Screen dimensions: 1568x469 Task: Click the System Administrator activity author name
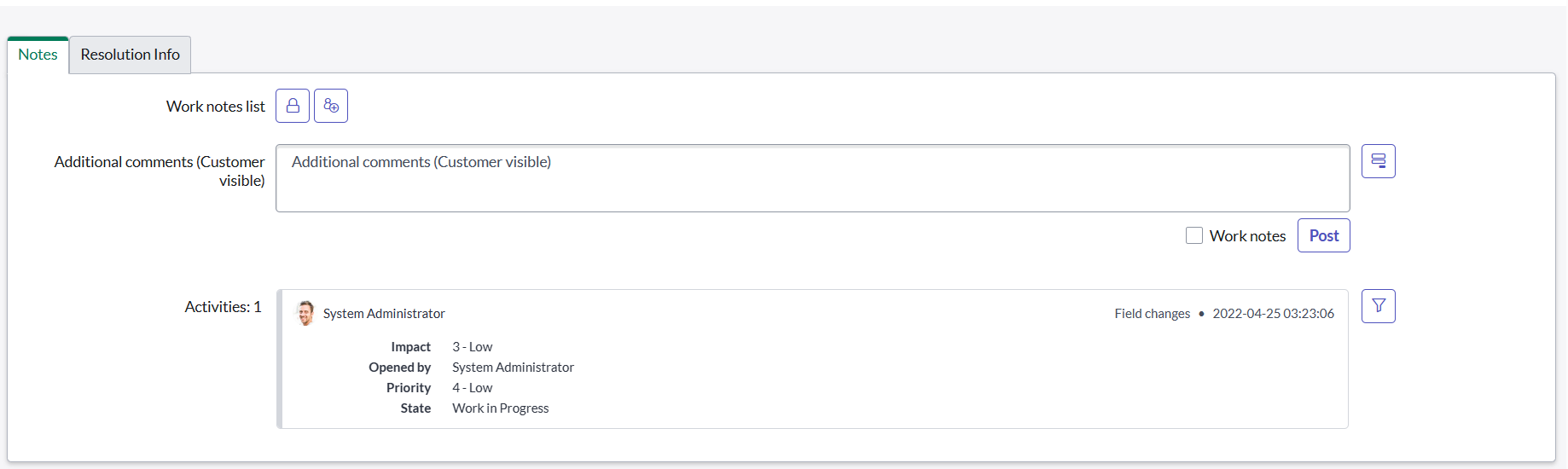[384, 314]
